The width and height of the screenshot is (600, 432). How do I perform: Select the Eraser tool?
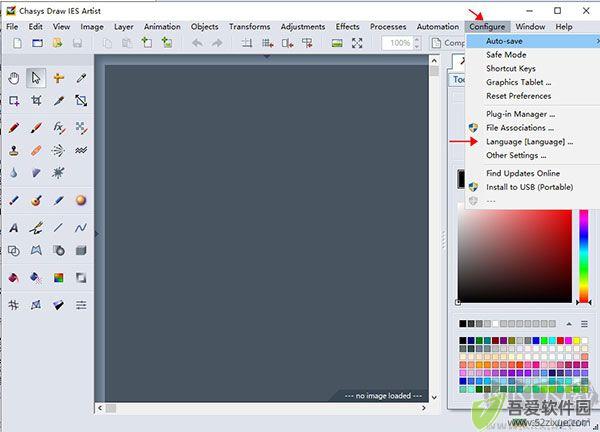[36, 150]
